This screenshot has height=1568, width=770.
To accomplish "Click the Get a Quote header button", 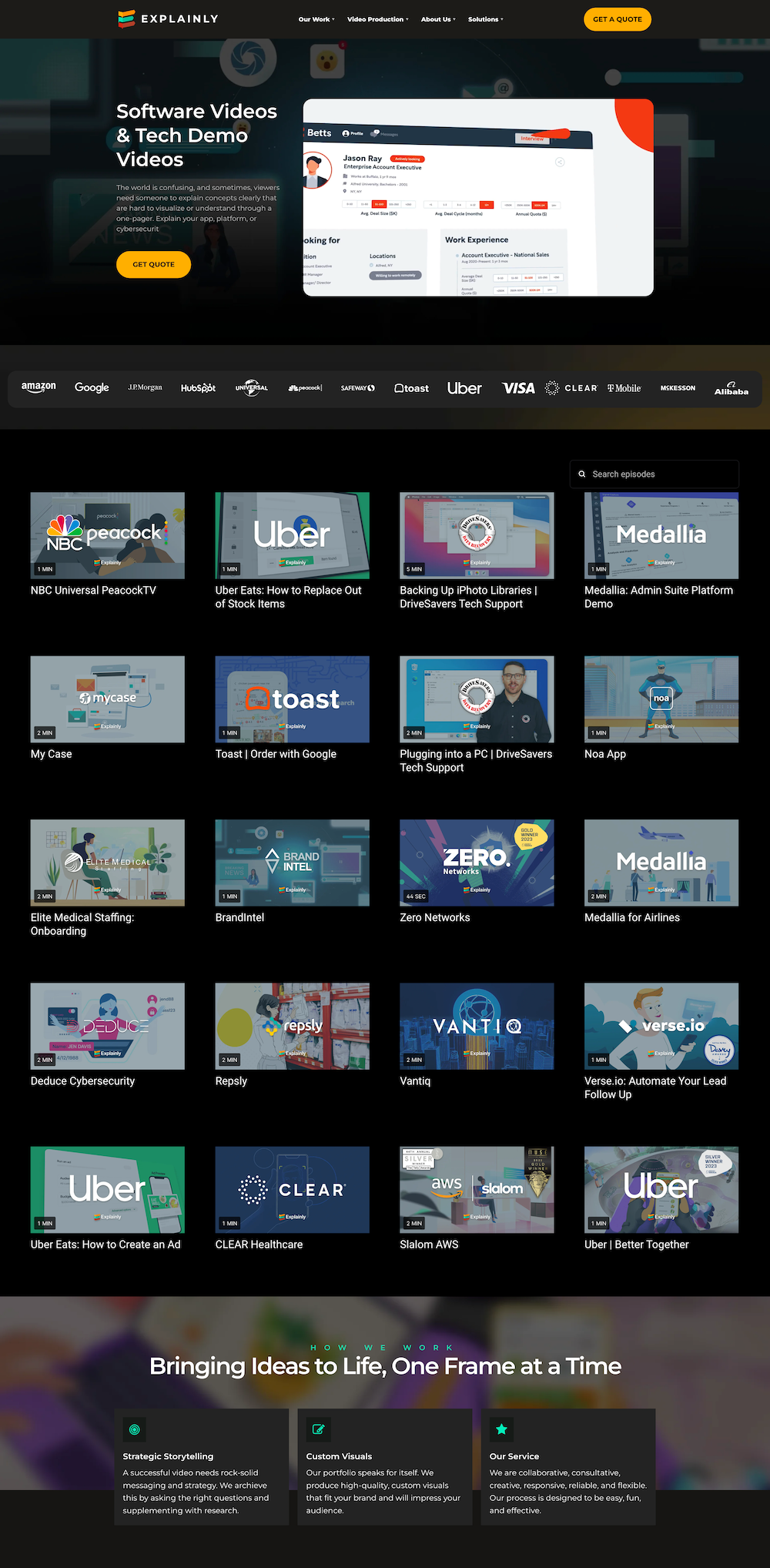I will [x=618, y=19].
